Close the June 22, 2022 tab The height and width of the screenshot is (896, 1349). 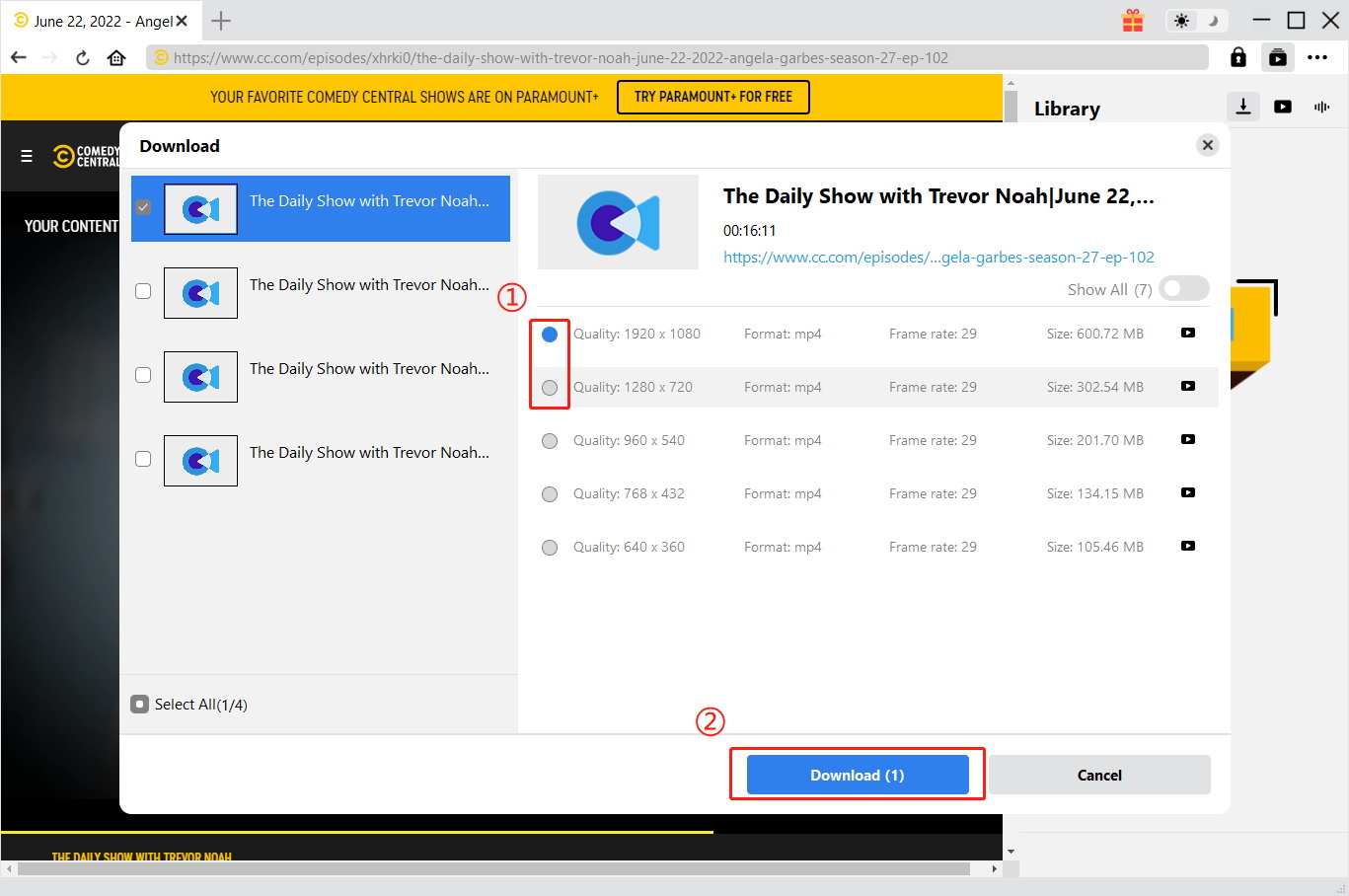coord(182,21)
